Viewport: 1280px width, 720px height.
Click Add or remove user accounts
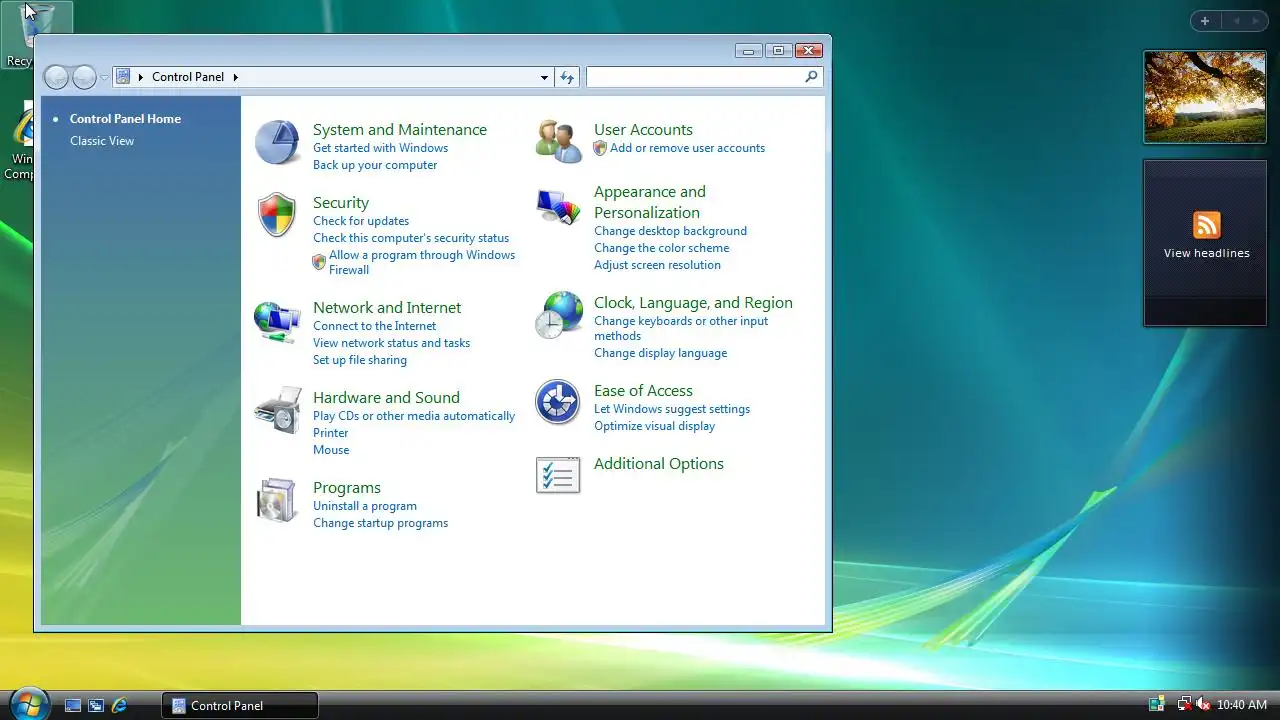(687, 148)
